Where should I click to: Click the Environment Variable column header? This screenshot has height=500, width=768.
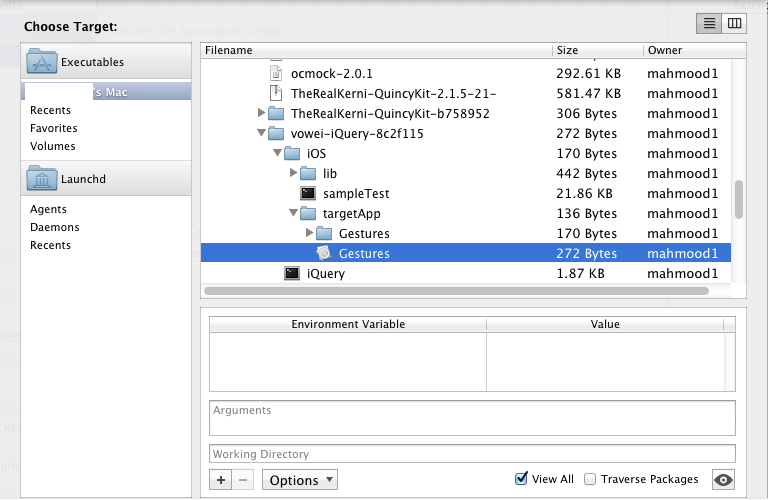348,324
